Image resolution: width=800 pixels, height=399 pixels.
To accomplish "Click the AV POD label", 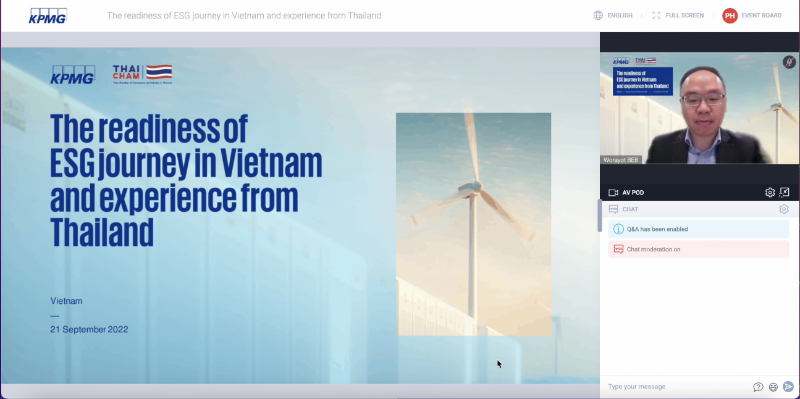I will [633, 192].
